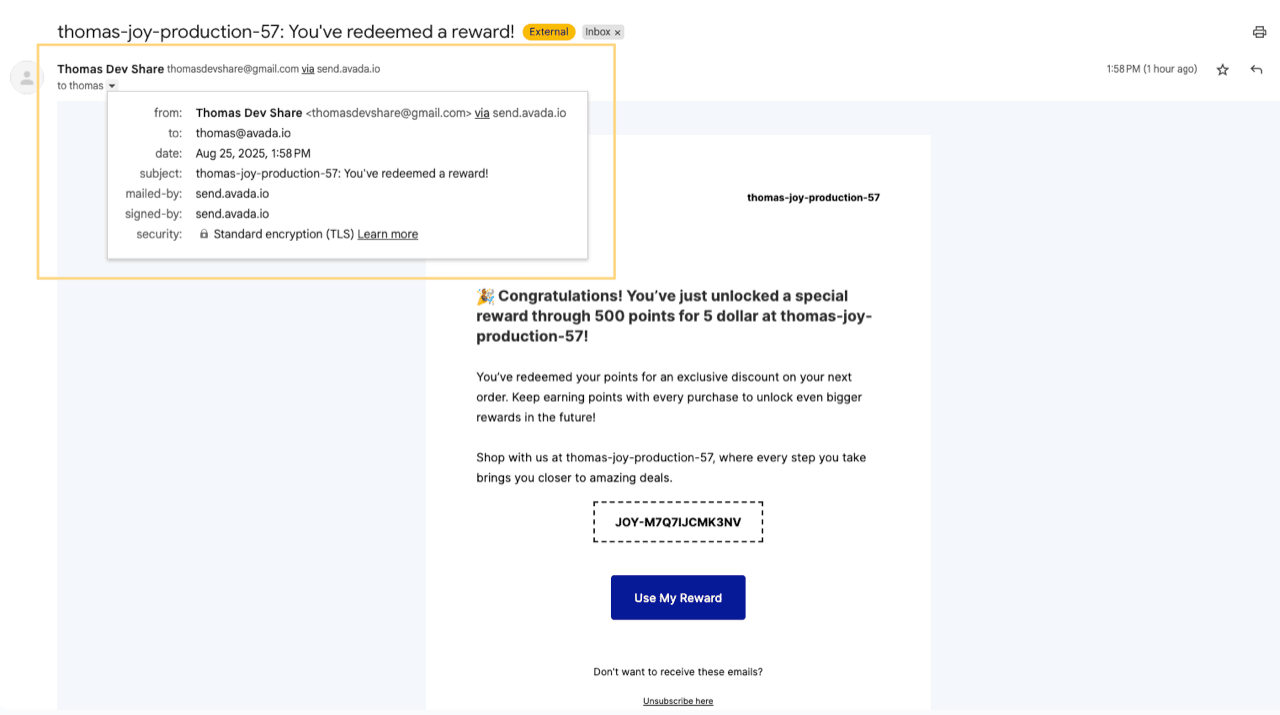1280x715 pixels.
Task: Remove the Inbox label with its x
Action: [617, 32]
